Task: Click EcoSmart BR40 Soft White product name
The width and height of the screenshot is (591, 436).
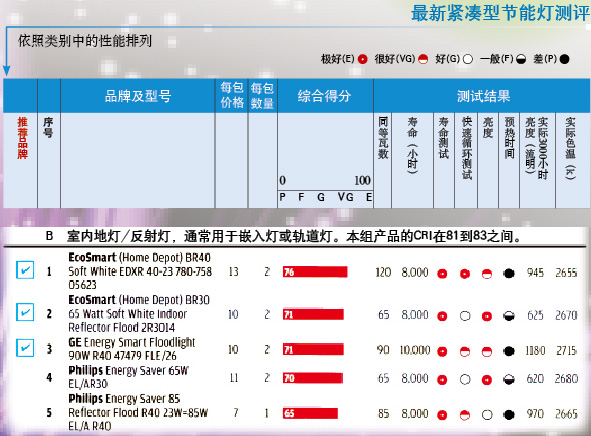Action: point(140,271)
